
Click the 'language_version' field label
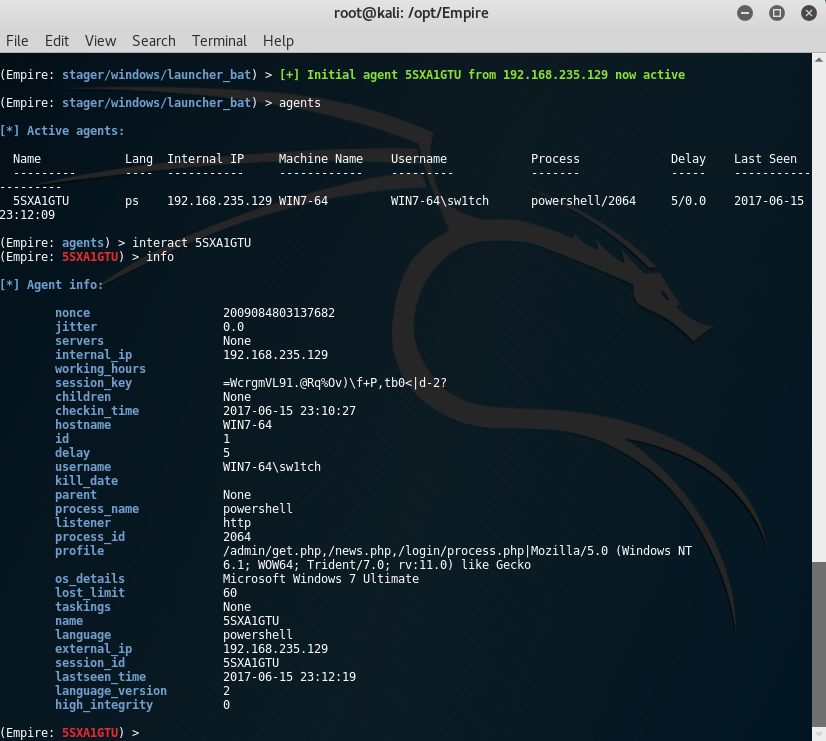point(111,691)
